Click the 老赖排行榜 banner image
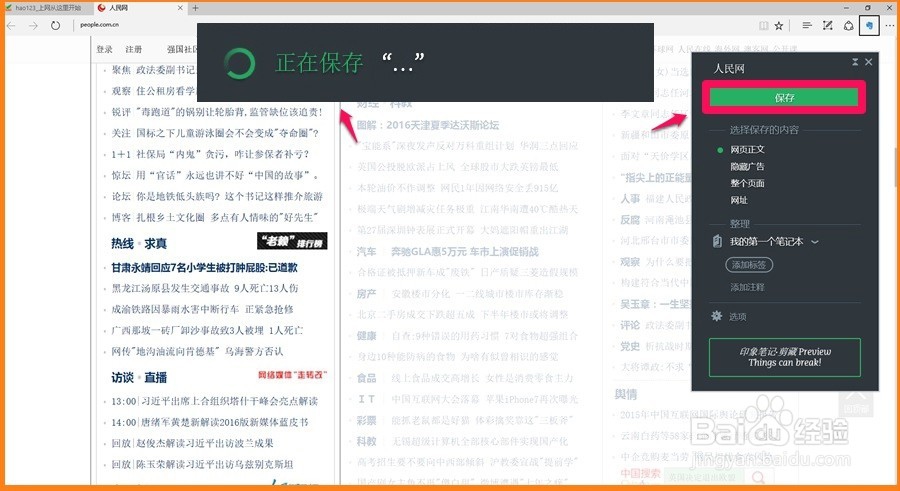The image size is (900, 491). pos(292,241)
